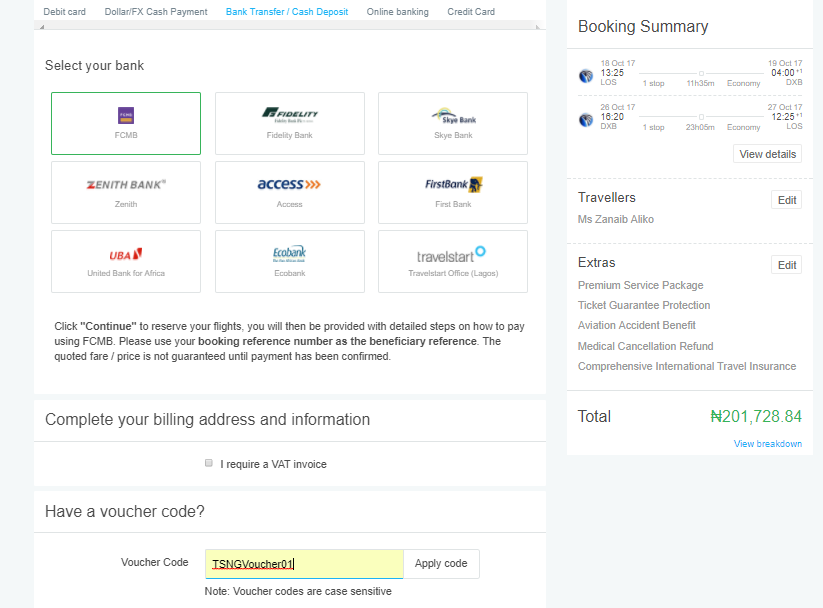The height and width of the screenshot is (608, 823).
Task: Click the 16:20 return departure time
Action: pyautogui.click(x=612, y=117)
